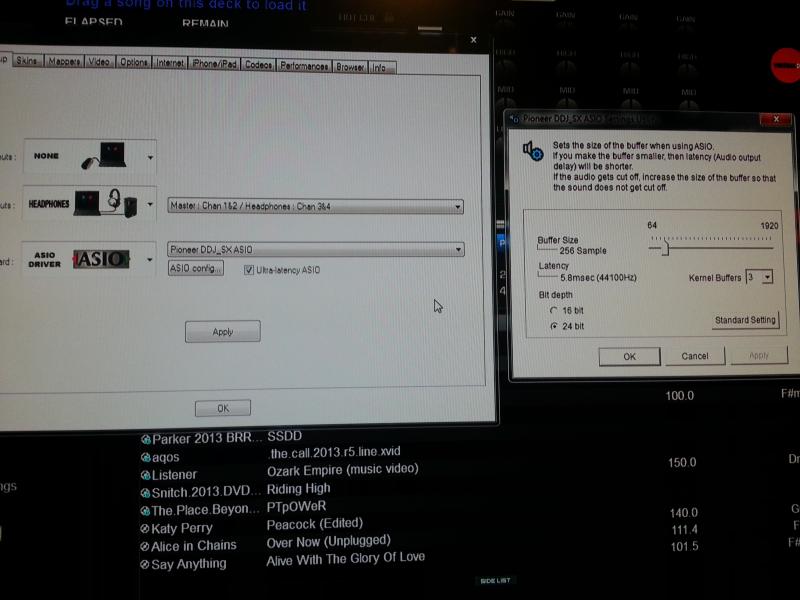
Task: Switch to the Skins tab
Action: [27, 61]
